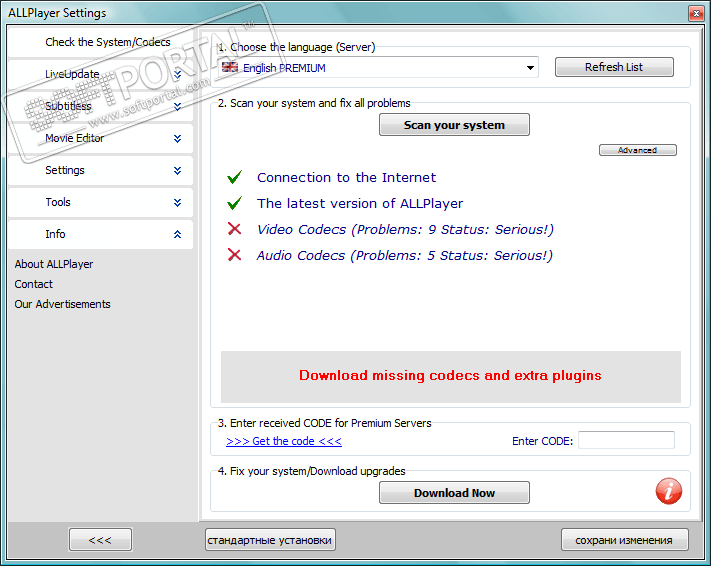
Task: Click Download missing codecs and extra plugins banner
Action: click(x=451, y=376)
